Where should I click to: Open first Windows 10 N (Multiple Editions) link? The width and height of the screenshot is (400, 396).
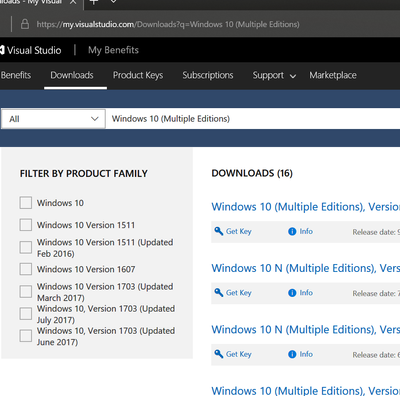coord(306,268)
